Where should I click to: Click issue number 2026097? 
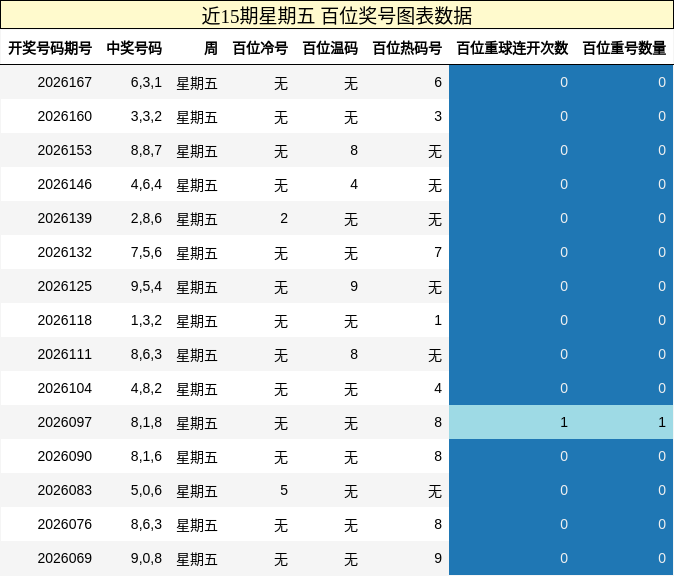(x=64, y=422)
